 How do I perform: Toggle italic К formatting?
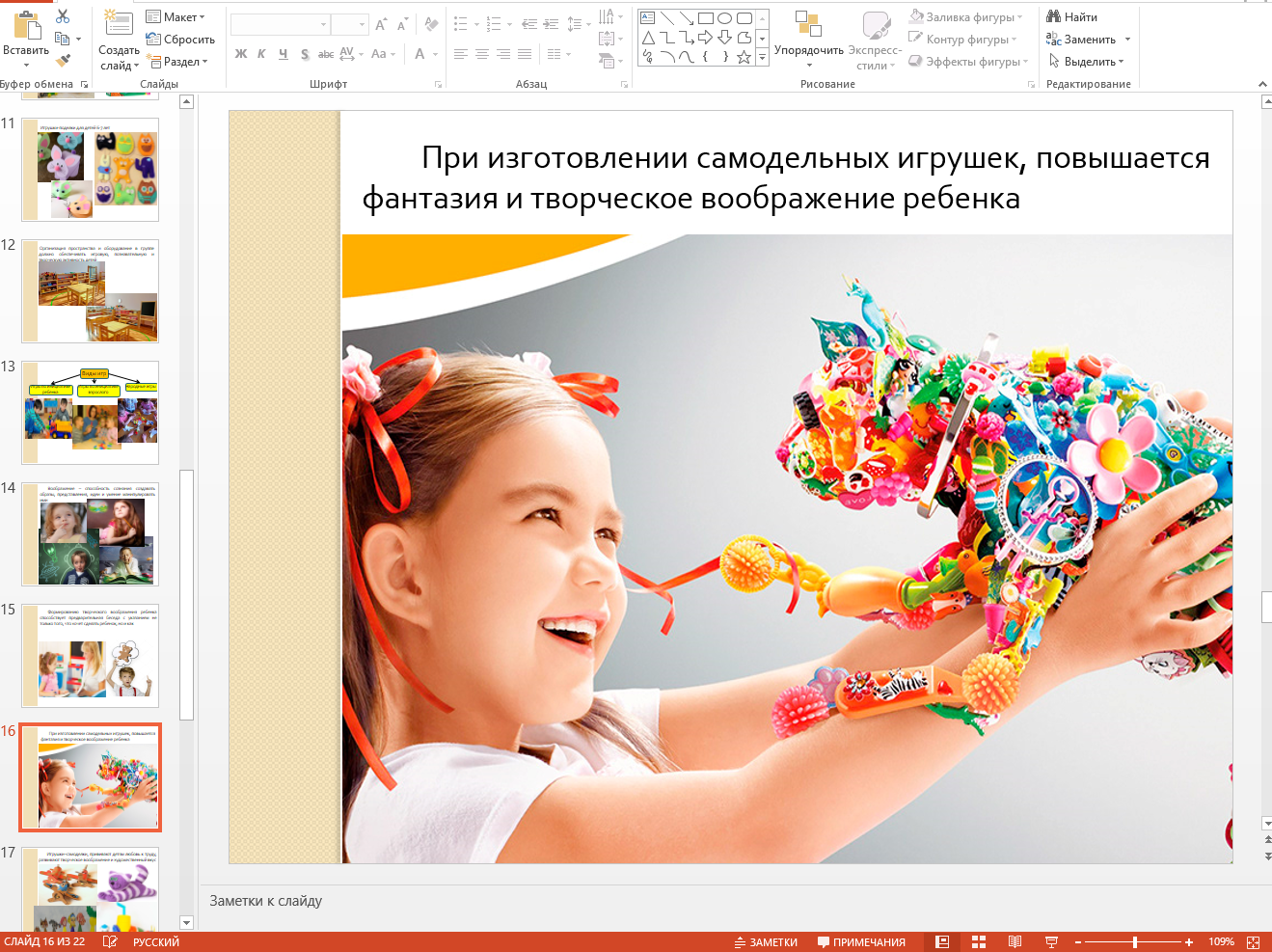(x=261, y=54)
